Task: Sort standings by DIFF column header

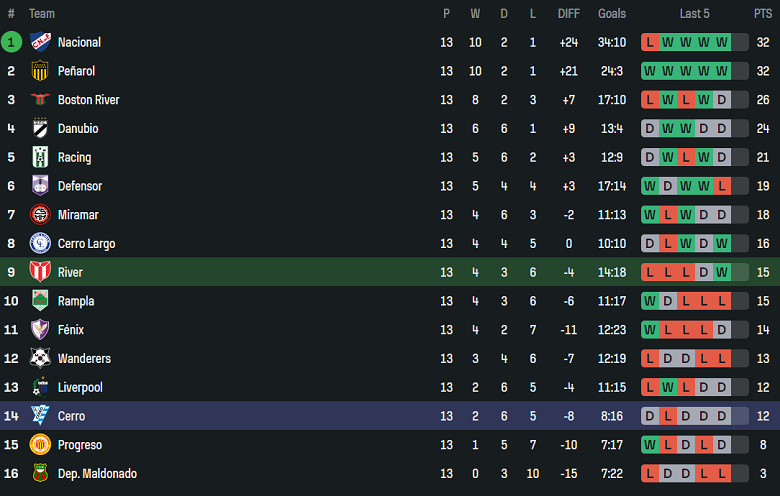Action: 568,14
